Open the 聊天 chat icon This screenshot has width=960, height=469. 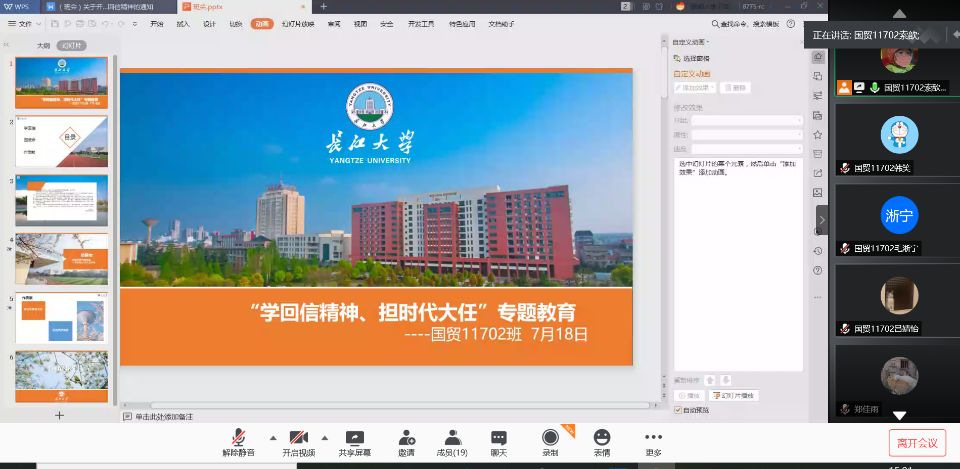pyautogui.click(x=499, y=438)
